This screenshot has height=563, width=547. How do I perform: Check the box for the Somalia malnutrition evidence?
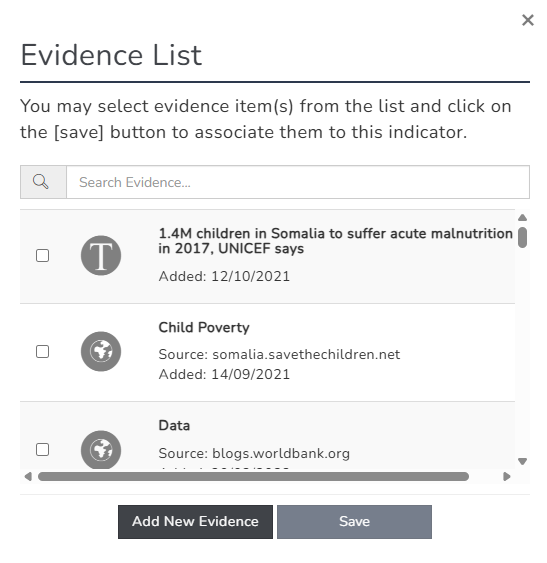coord(42,256)
